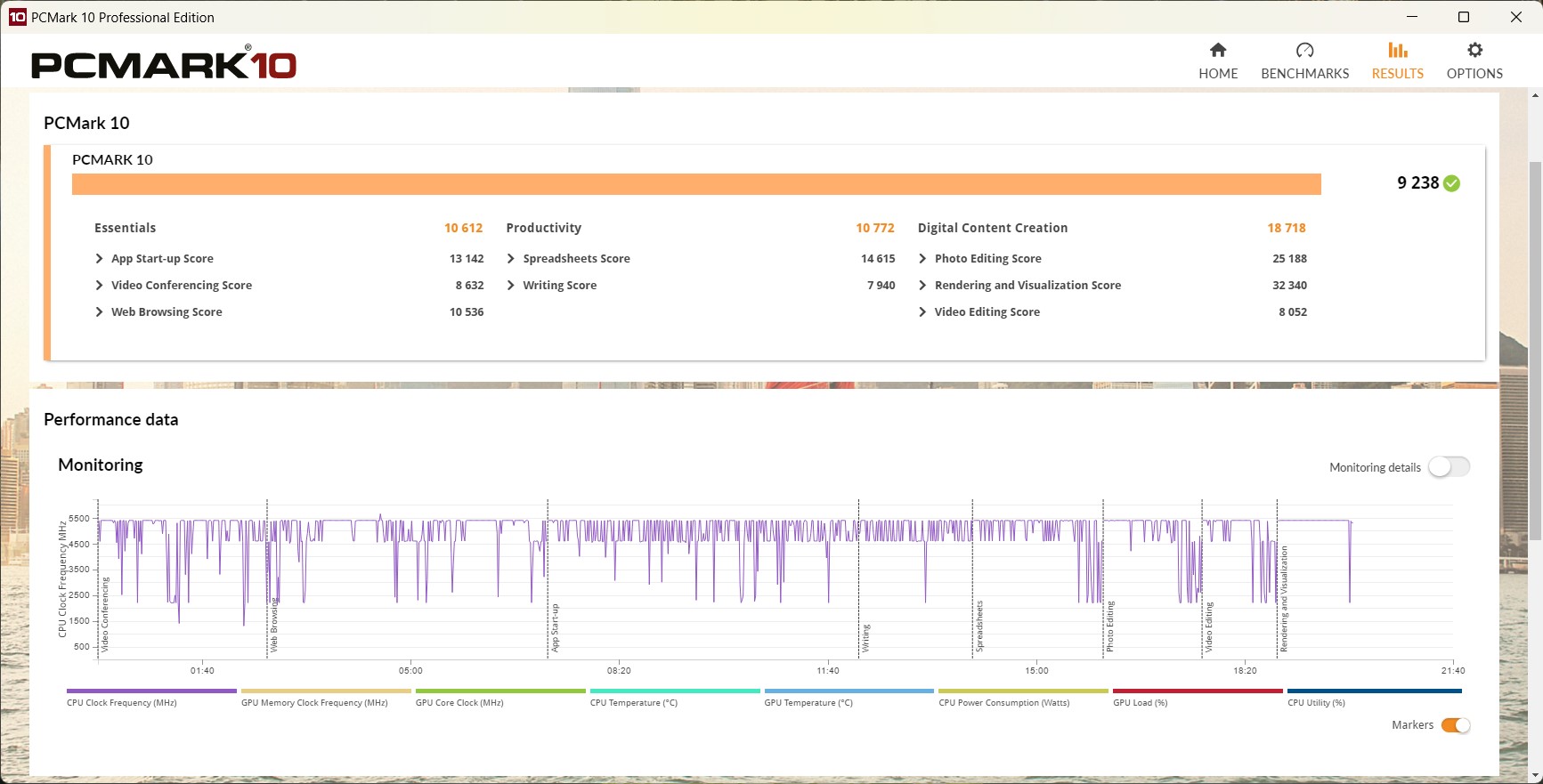Click App Start-up marker on chart
The width and height of the screenshot is (1543, 784).
(x=555, y=628)
